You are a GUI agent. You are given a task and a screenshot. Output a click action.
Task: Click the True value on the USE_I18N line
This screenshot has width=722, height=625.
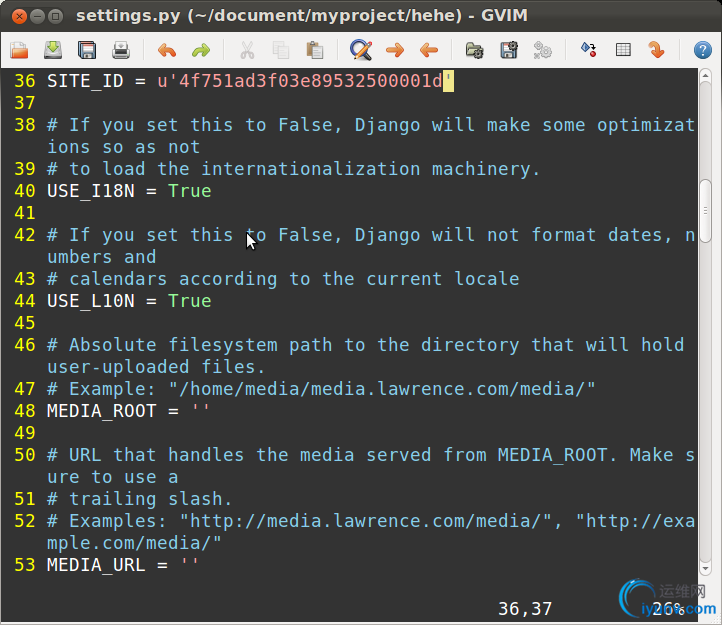click(190, 191)
